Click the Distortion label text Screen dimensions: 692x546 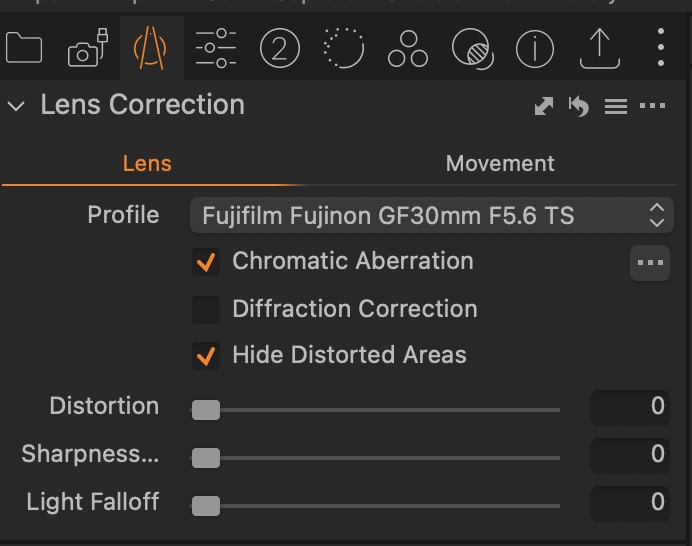[x=104, y=406]
